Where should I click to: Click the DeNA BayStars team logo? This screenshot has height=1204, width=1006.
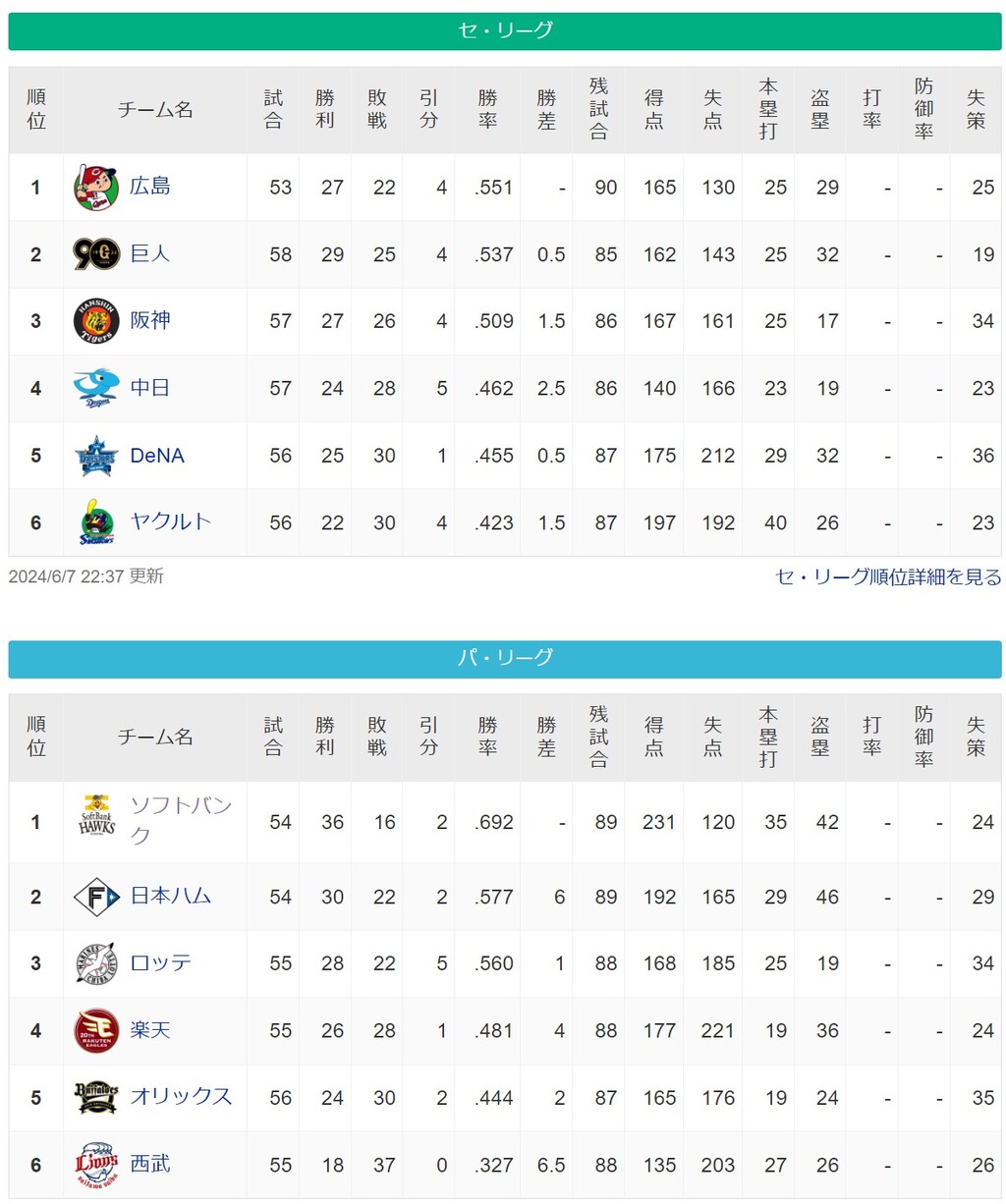[x=96, y=456]
